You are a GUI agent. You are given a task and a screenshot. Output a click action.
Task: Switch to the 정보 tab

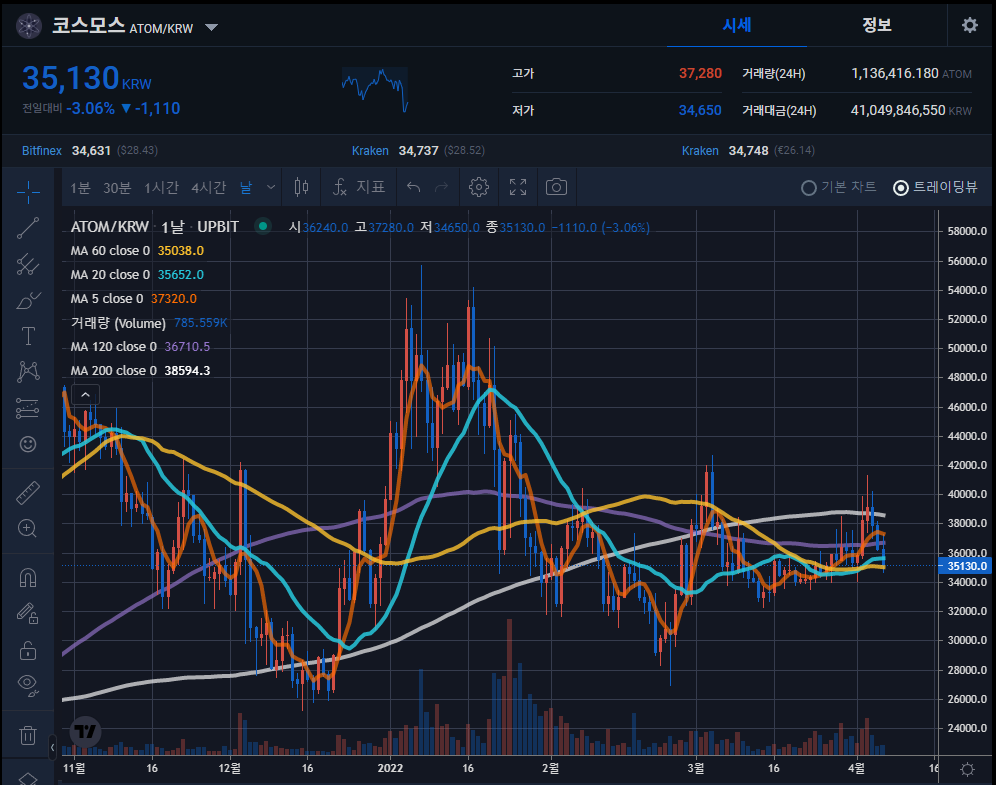[877, 25]
